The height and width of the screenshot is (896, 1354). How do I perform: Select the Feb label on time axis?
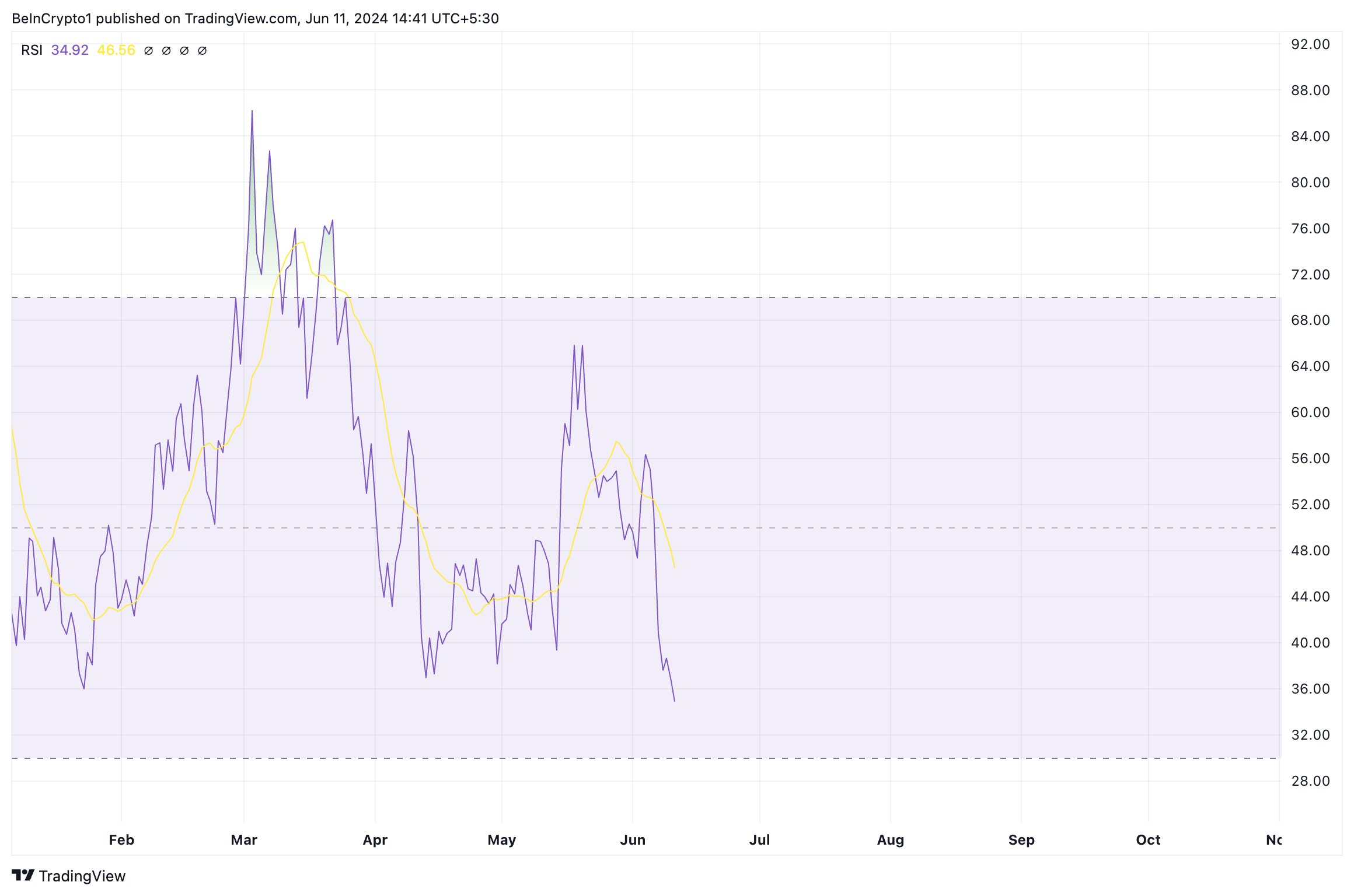coord(121,840)
